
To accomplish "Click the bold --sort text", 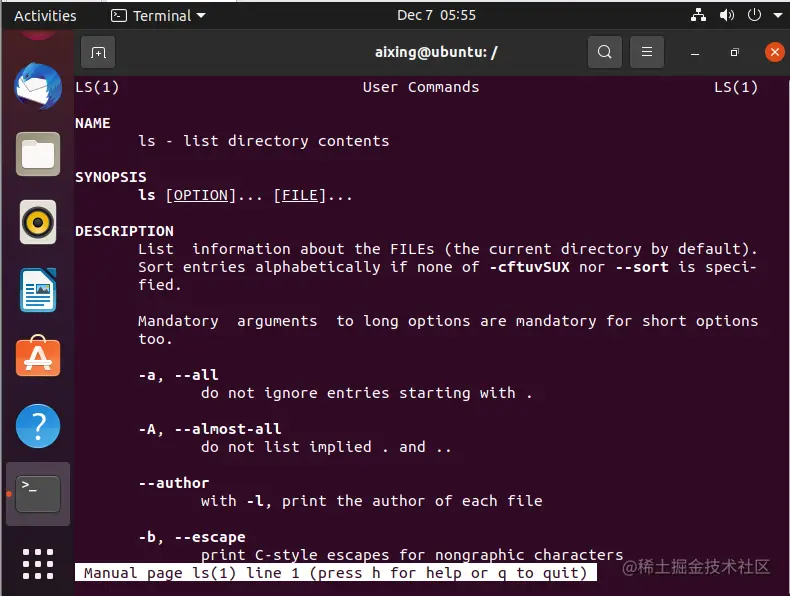I will (642, 267).
